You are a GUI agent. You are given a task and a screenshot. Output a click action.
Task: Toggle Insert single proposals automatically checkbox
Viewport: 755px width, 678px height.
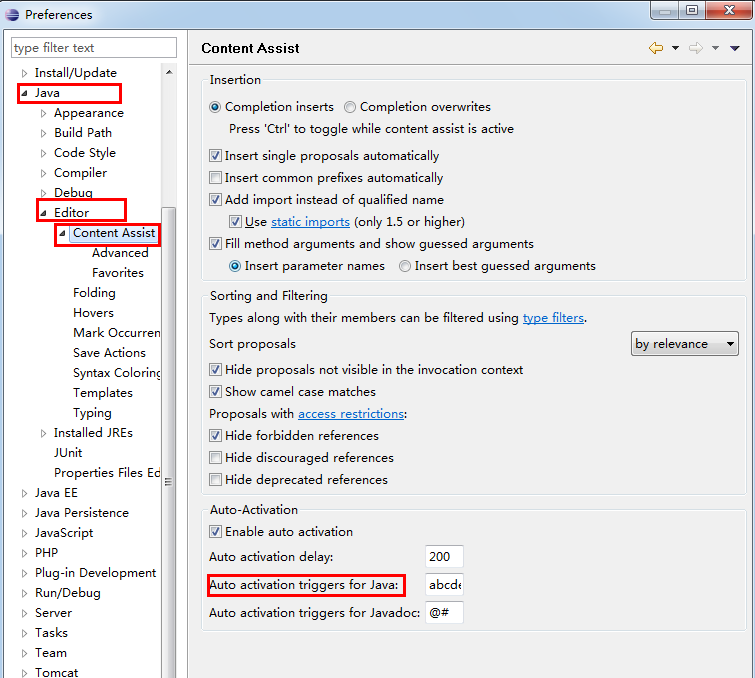215,156
